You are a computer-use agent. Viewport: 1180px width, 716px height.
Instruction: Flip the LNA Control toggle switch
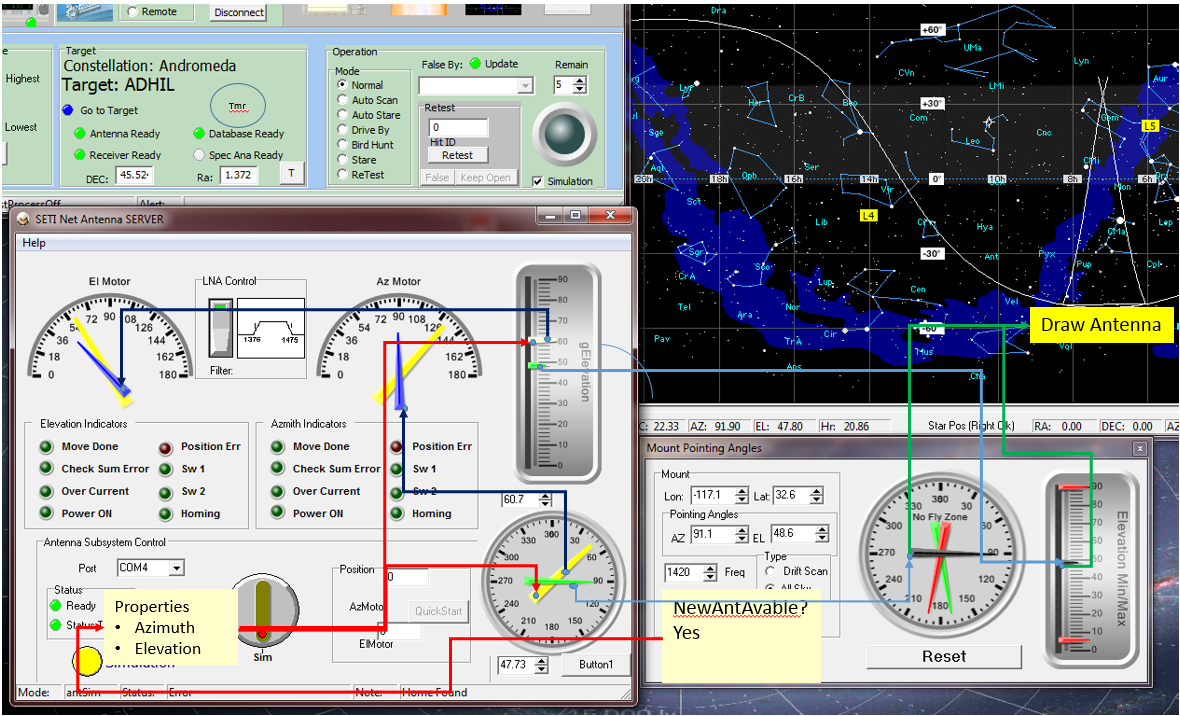coord(219,328)
